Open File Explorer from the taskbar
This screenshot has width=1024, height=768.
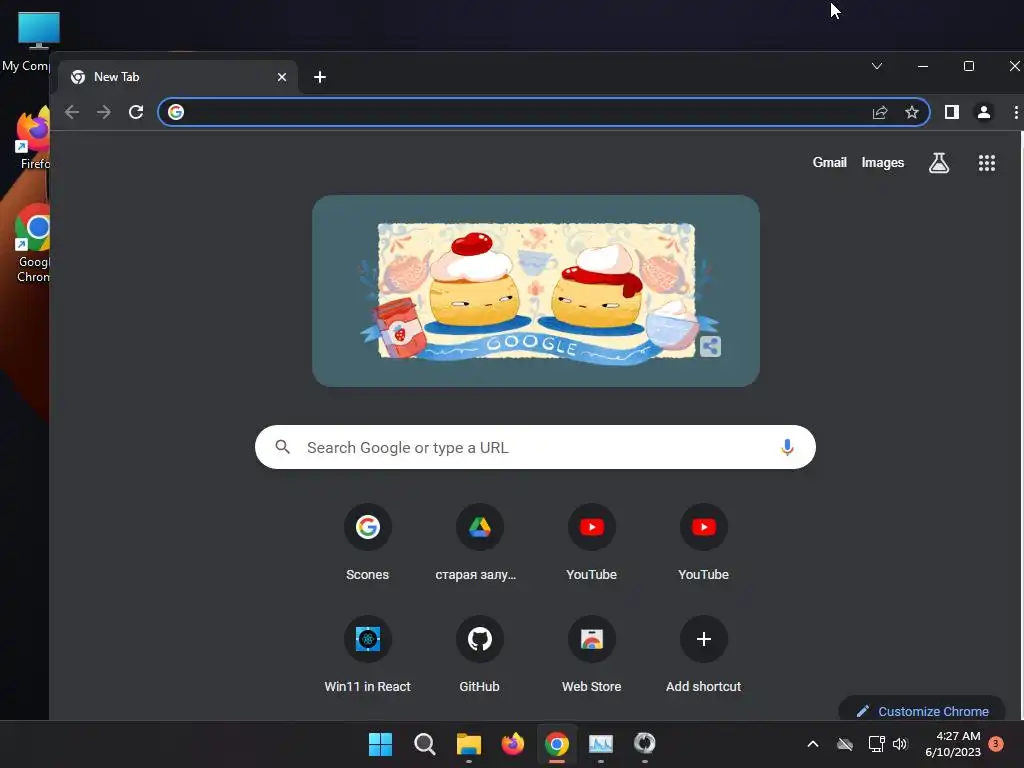469,744
